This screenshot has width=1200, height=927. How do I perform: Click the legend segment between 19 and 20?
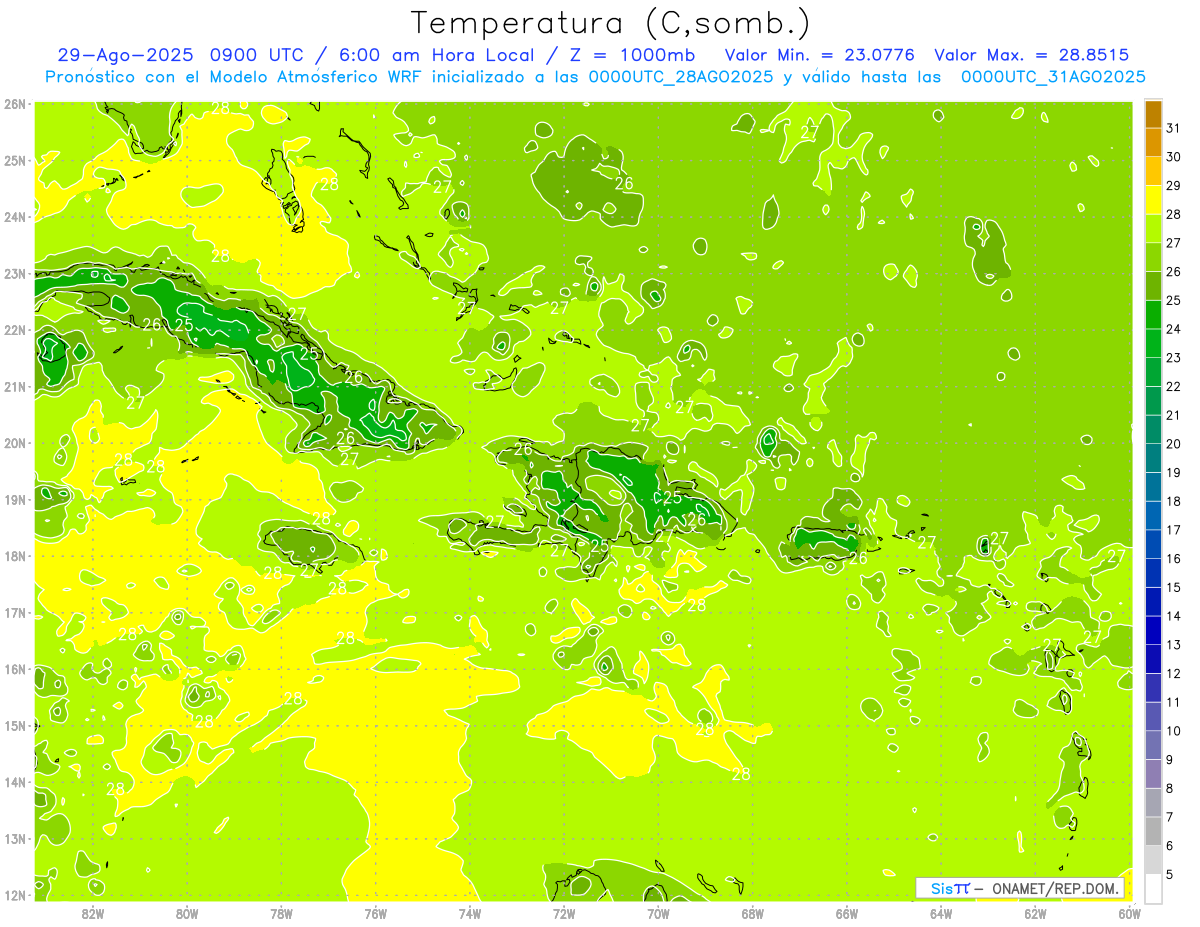[1153, 458]
